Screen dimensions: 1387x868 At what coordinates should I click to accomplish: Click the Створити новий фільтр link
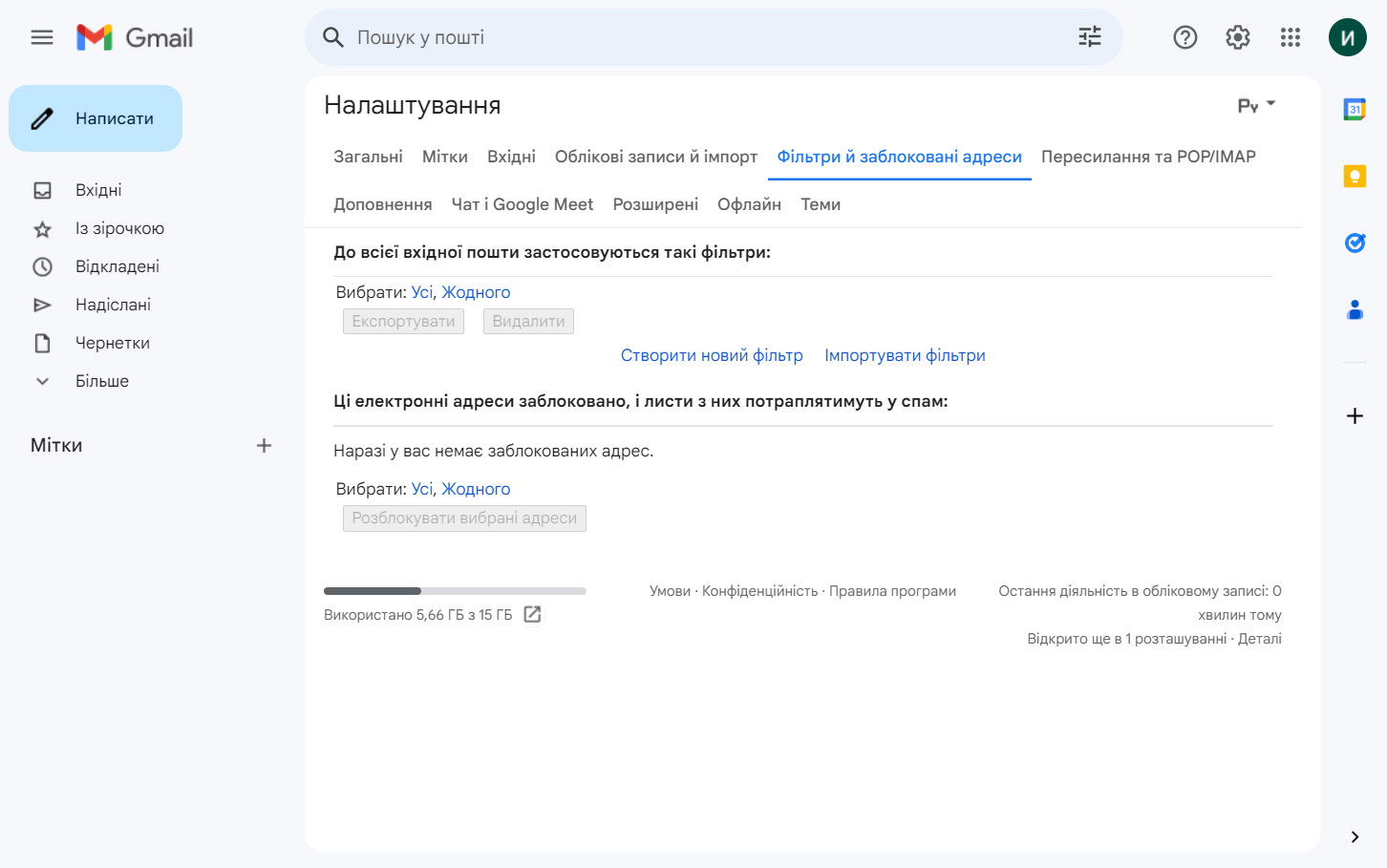(712, 355)
